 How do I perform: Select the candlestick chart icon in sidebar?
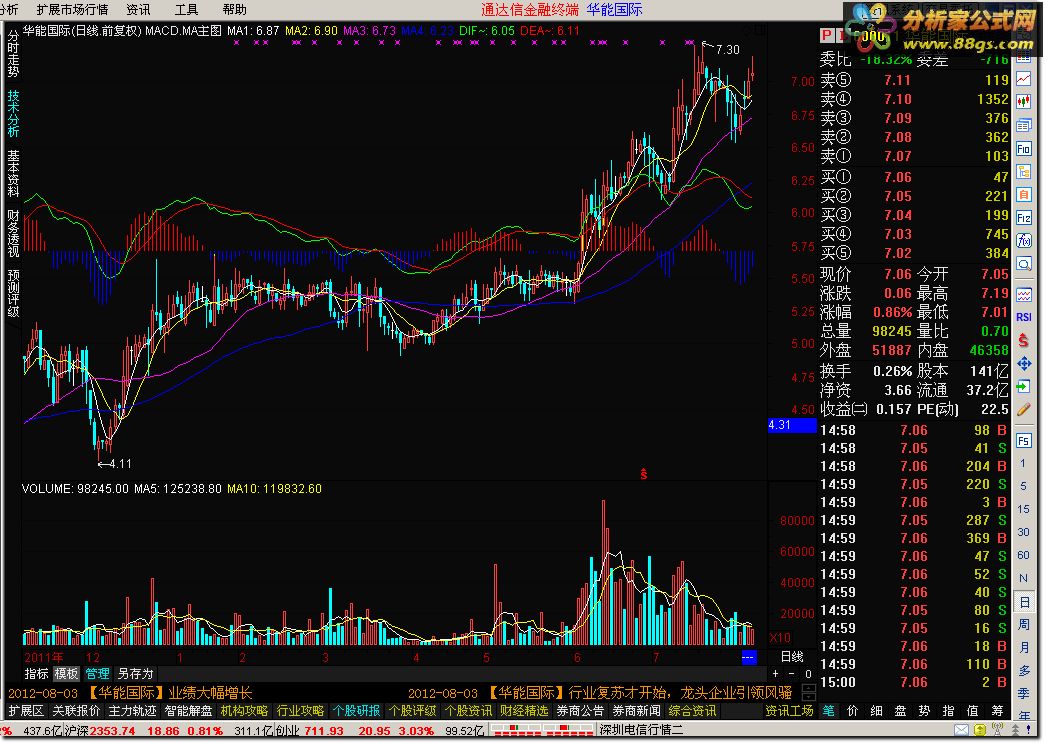[x=1024, y=102]
